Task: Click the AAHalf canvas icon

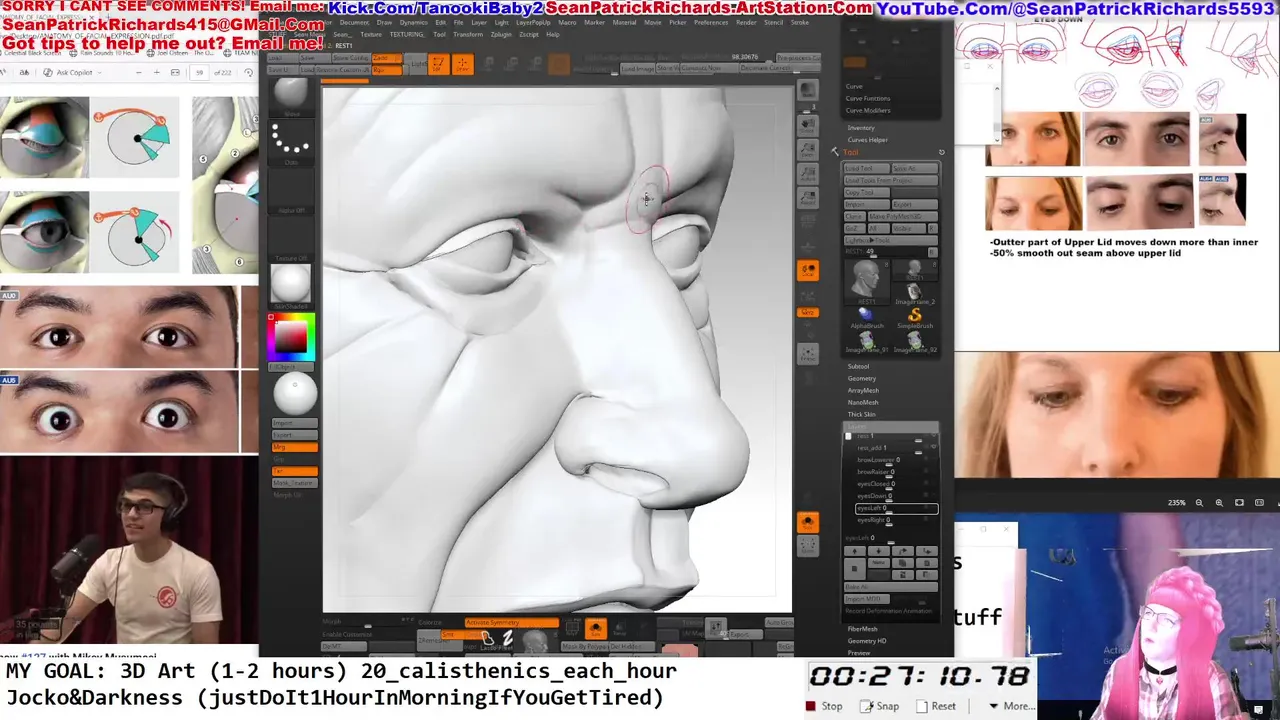Action: pos(808,198)
